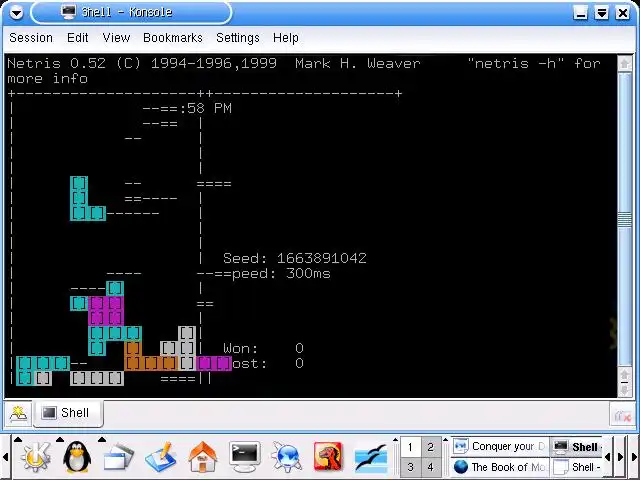Launch the pen-and-notepad editor icon

click(x=161, y=457)
